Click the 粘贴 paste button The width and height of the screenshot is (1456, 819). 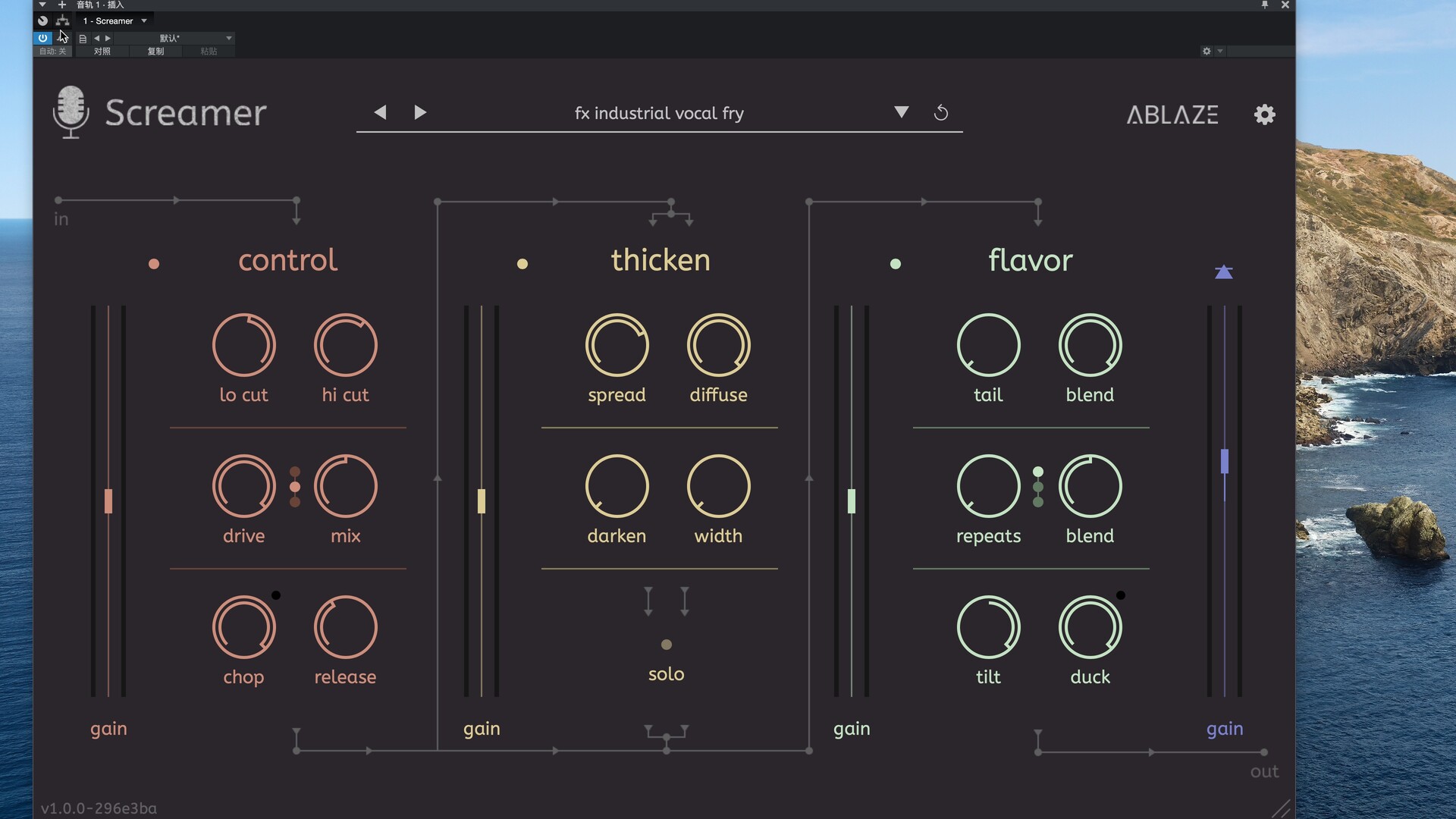209,51
